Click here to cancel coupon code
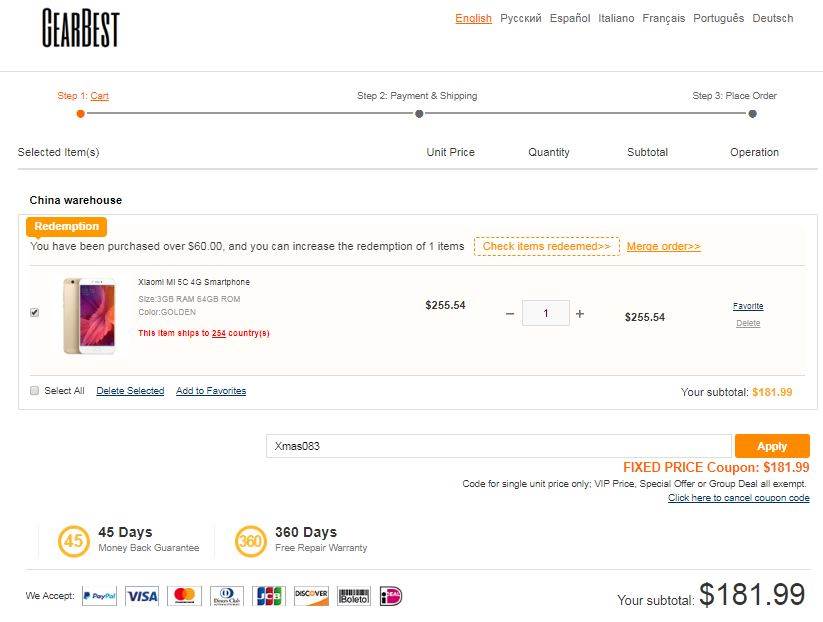Screen dimensions: 823x622 [x=738, y=498]
